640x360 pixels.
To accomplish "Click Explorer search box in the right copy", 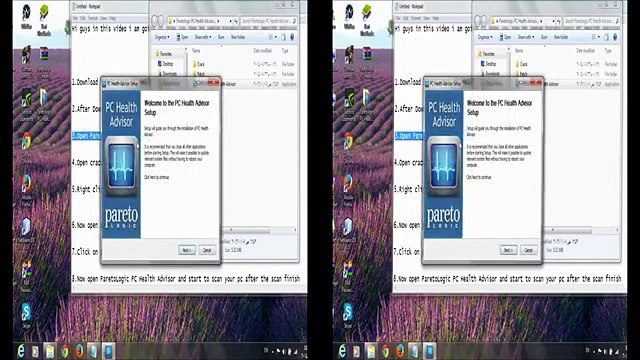I will tap(591, 21).
